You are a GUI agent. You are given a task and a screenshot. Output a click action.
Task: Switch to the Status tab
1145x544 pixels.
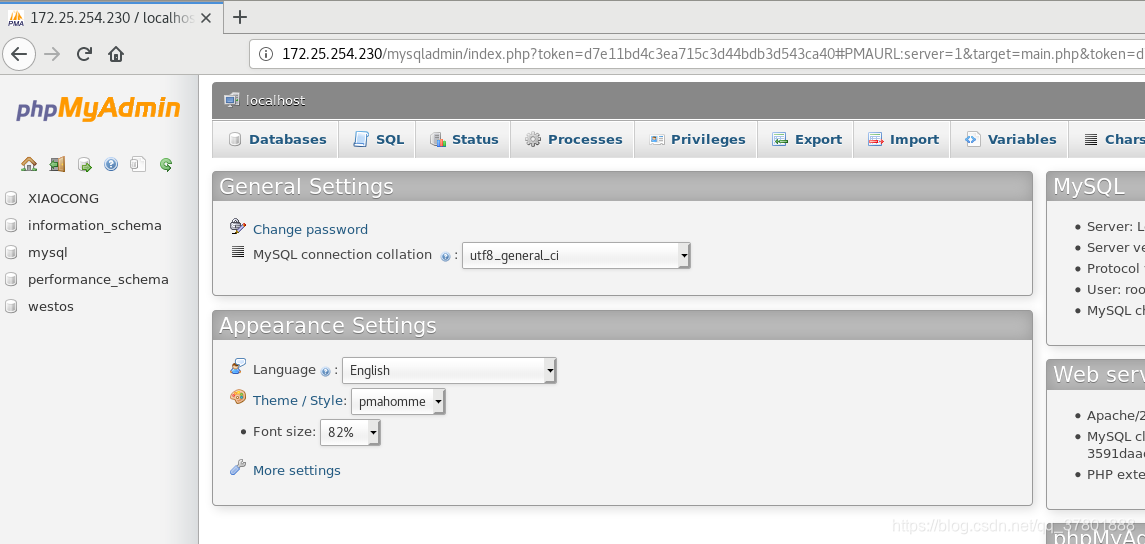464,139
